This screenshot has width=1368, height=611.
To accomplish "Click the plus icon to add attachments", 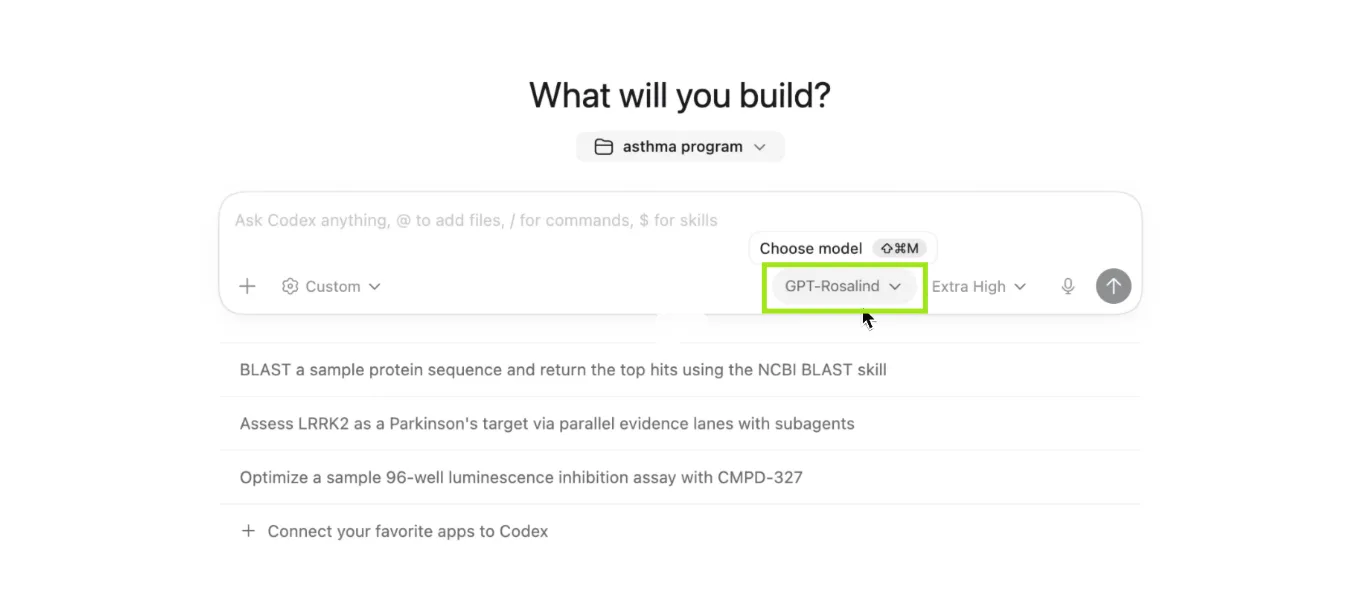I will pyautogui.click(x=247, y=286).
